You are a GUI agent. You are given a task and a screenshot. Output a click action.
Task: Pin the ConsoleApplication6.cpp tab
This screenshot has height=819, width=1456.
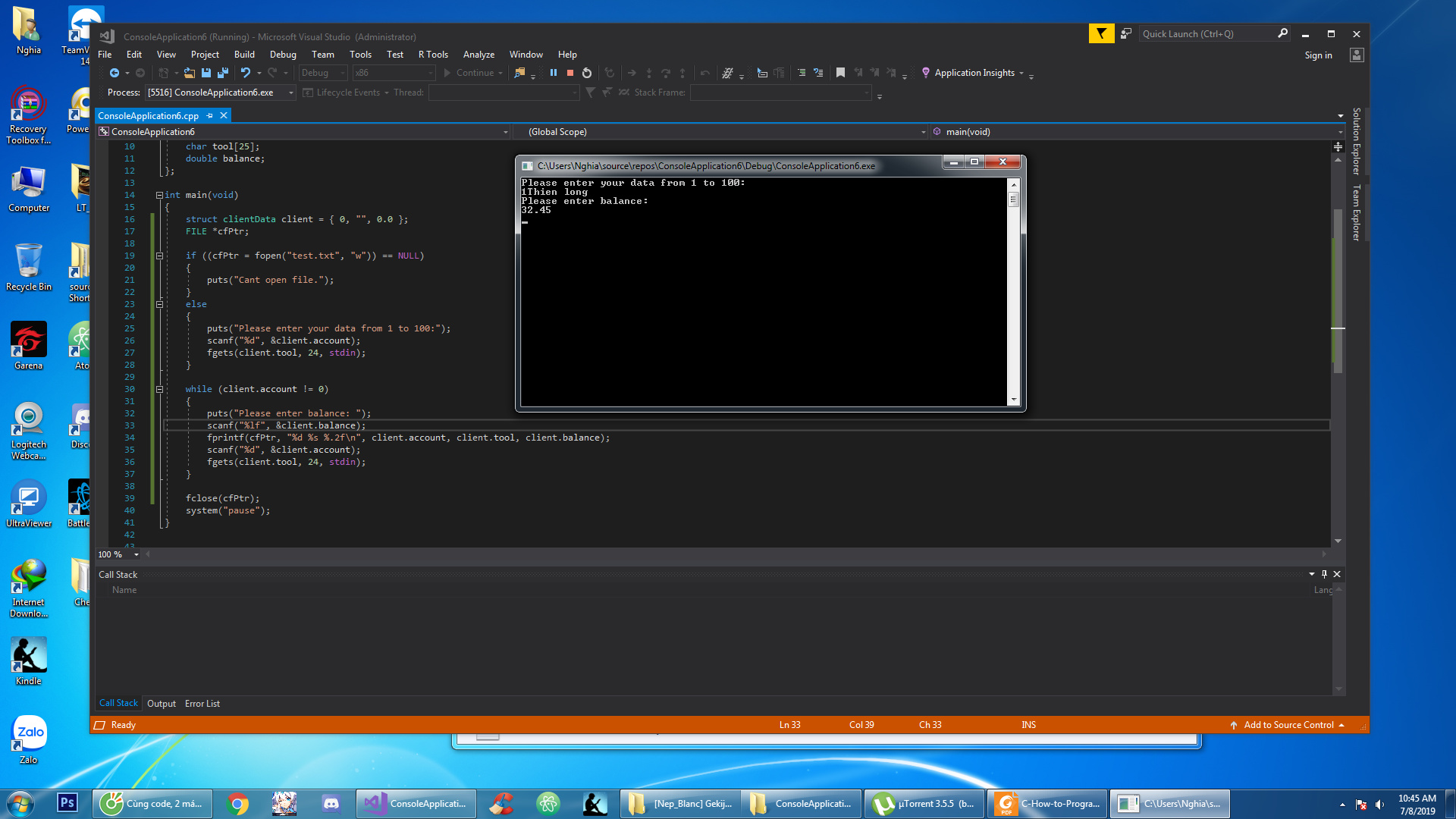click(x=210, y=115)
